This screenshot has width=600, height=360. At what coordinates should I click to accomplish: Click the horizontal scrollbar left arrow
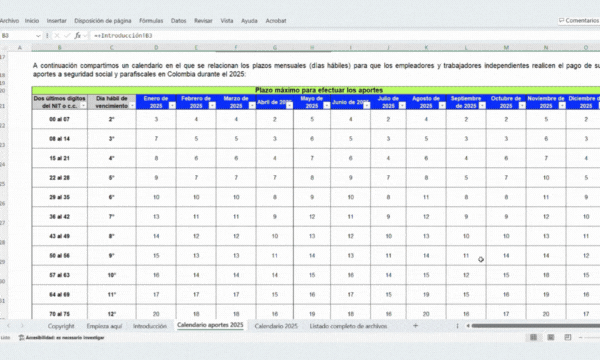point(468,326)
